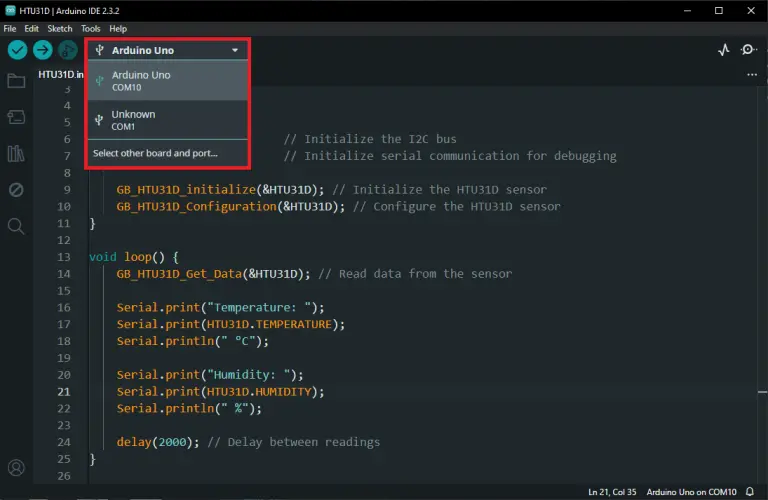This screenshot has height=500, width=768.
Task: Click Serial.print("Humidity: ") line
Action: point(210,375)
